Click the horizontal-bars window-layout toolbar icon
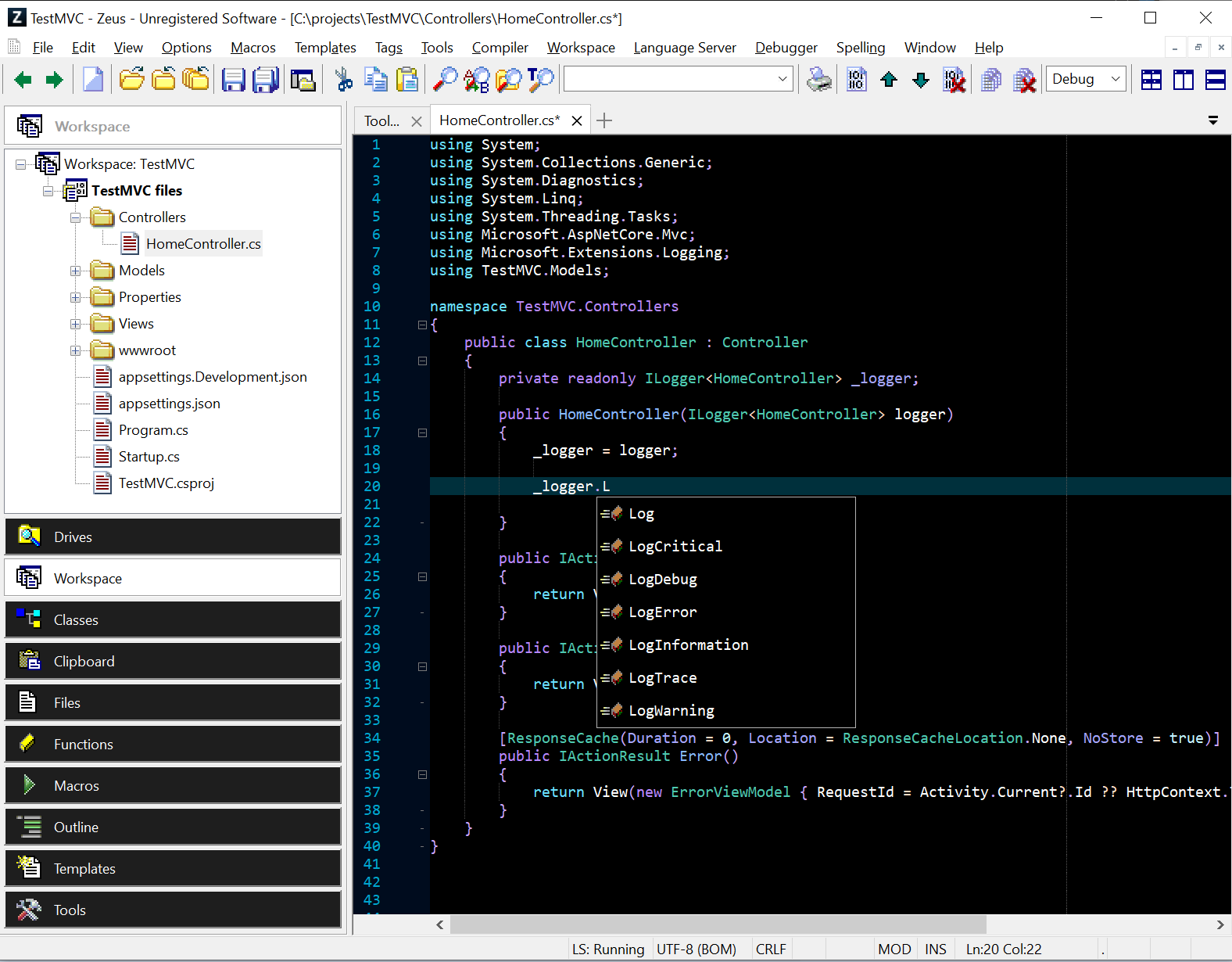This screenshot has width=1232, height=962. click(1216, 80)
